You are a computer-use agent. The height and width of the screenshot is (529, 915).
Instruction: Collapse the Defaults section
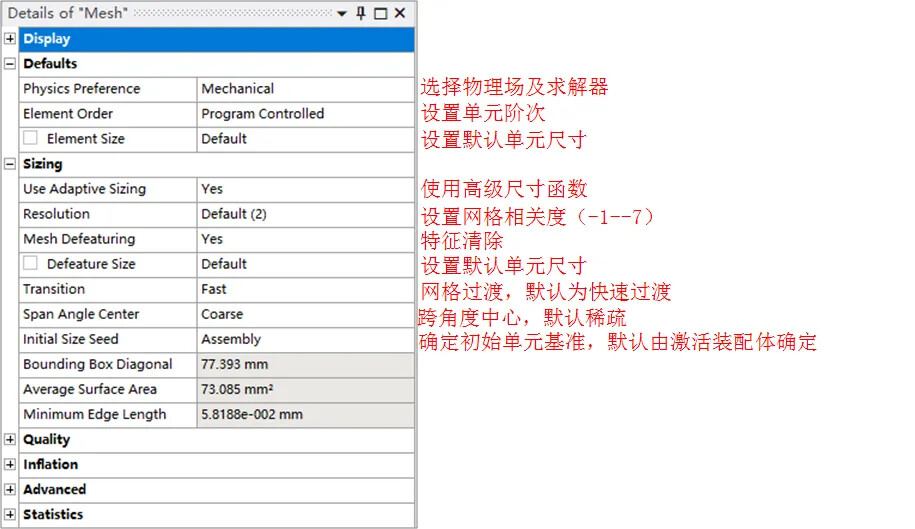tap(10, 64)
